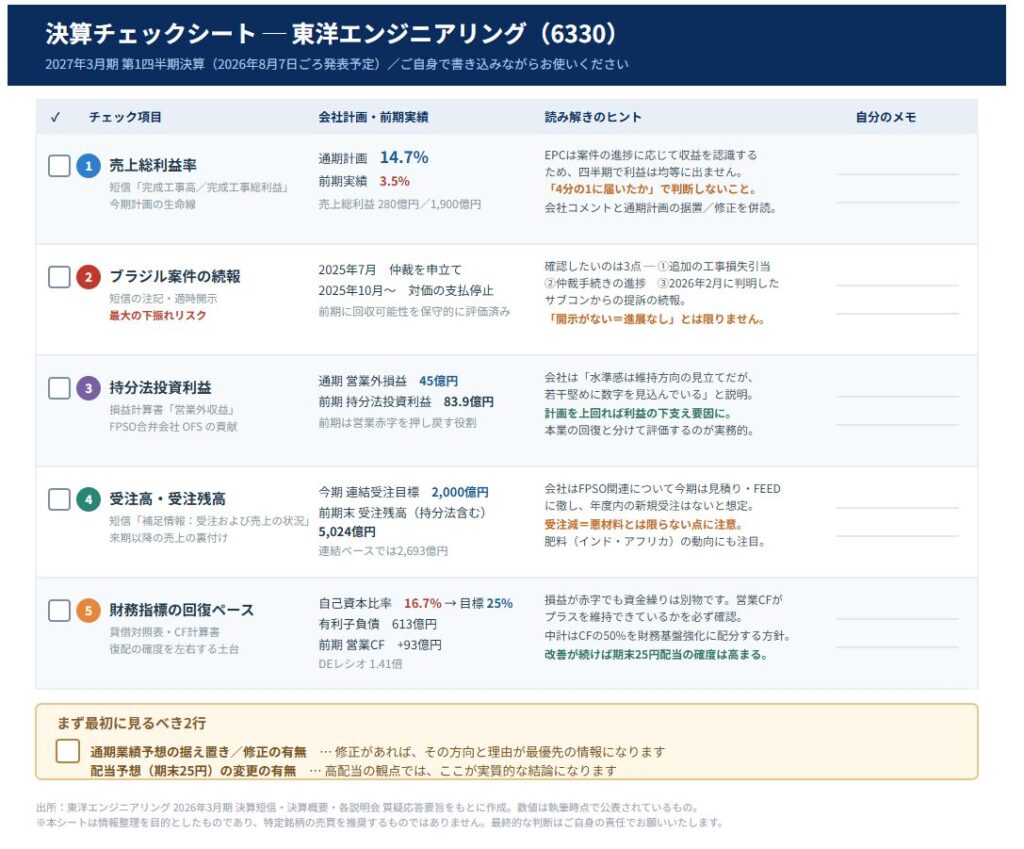The height and width of the screenshot is (849, 1024).
Task: Click 復配の確度を左右する土台 subtext
Action: (174, 649)
